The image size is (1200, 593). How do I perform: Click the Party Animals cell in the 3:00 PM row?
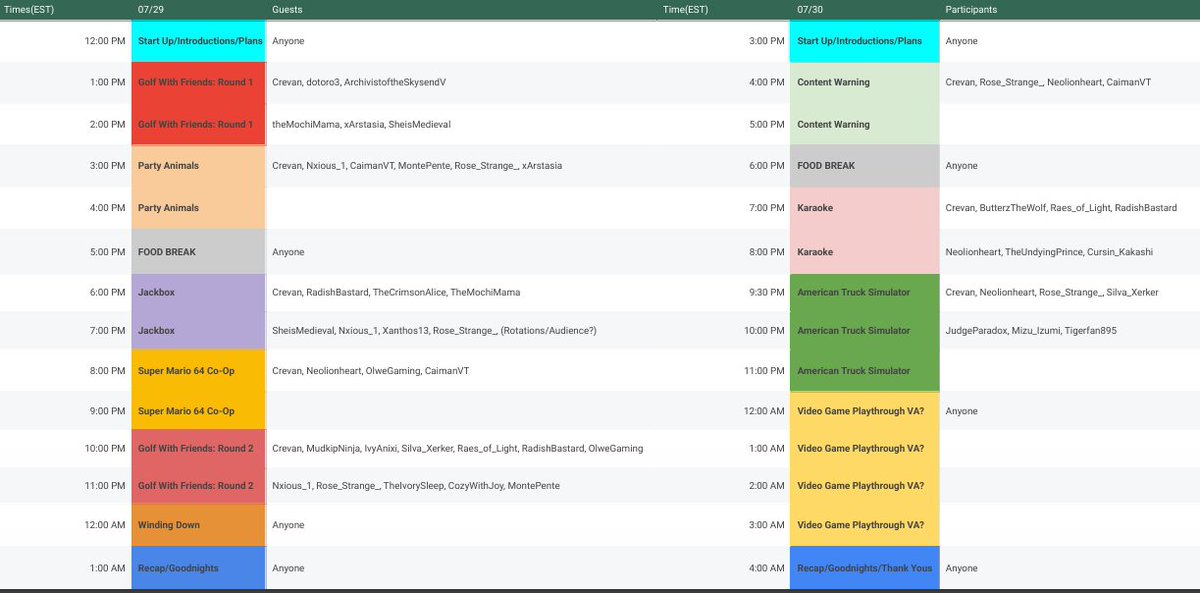click(x=198, y=166)
